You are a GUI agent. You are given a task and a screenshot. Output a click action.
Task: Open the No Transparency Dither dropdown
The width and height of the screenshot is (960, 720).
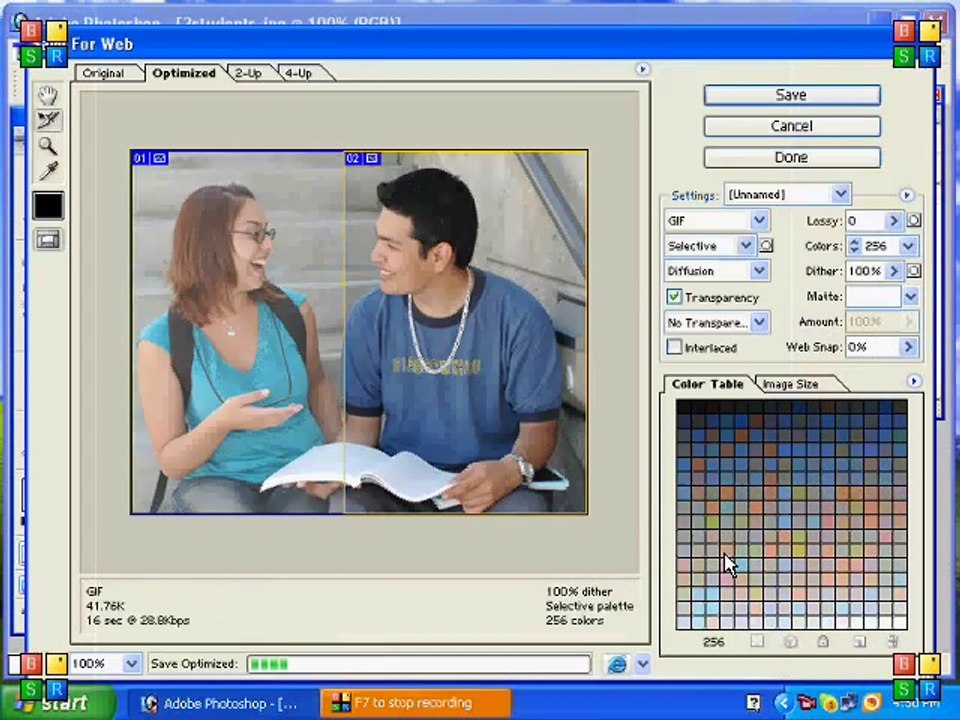tap(717, 322)
